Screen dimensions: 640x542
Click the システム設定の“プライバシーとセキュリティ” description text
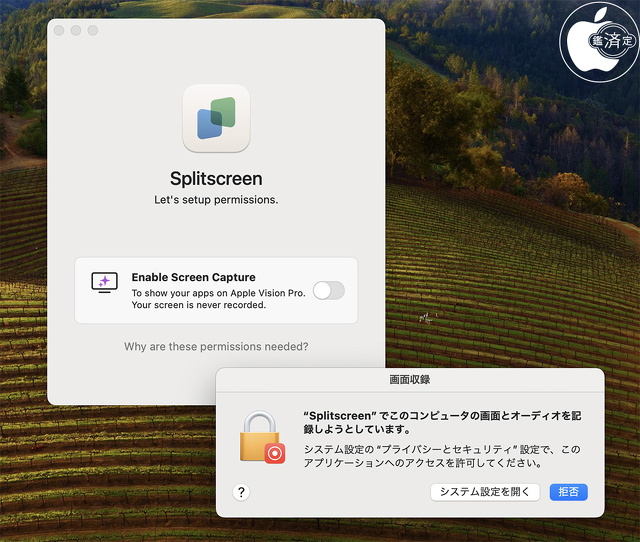(442, 456)
